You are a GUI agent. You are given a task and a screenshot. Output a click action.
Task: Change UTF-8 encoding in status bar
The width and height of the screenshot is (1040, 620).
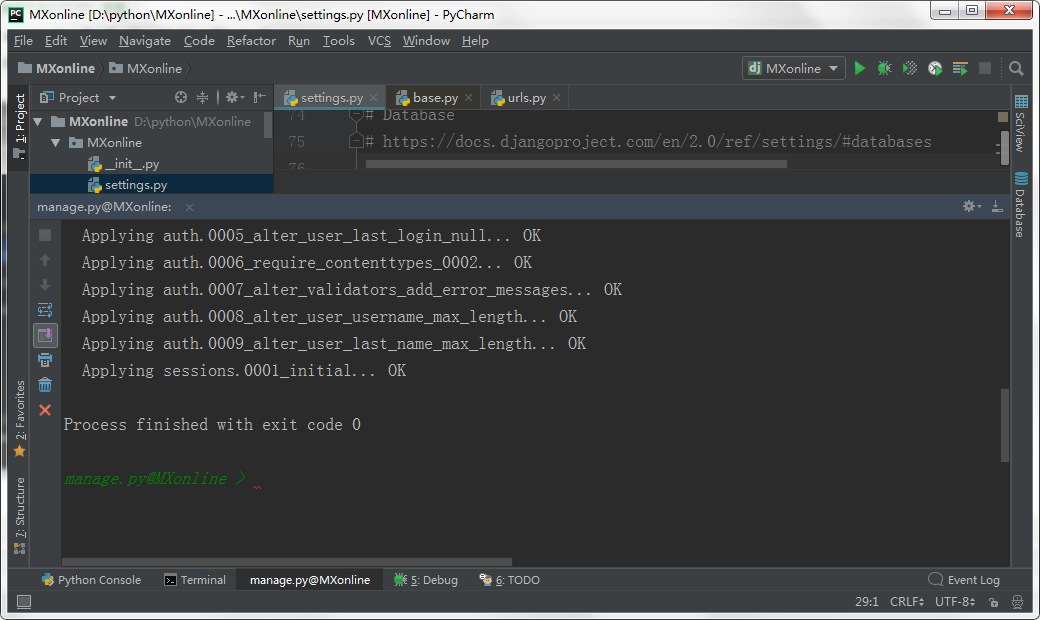click(x=955, y=601)
